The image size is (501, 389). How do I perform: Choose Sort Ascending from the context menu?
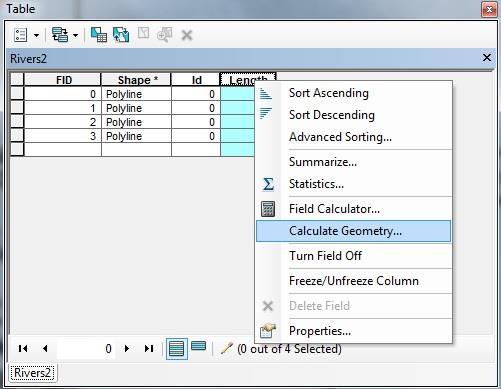pyautogui.click(x=353, y=93)
